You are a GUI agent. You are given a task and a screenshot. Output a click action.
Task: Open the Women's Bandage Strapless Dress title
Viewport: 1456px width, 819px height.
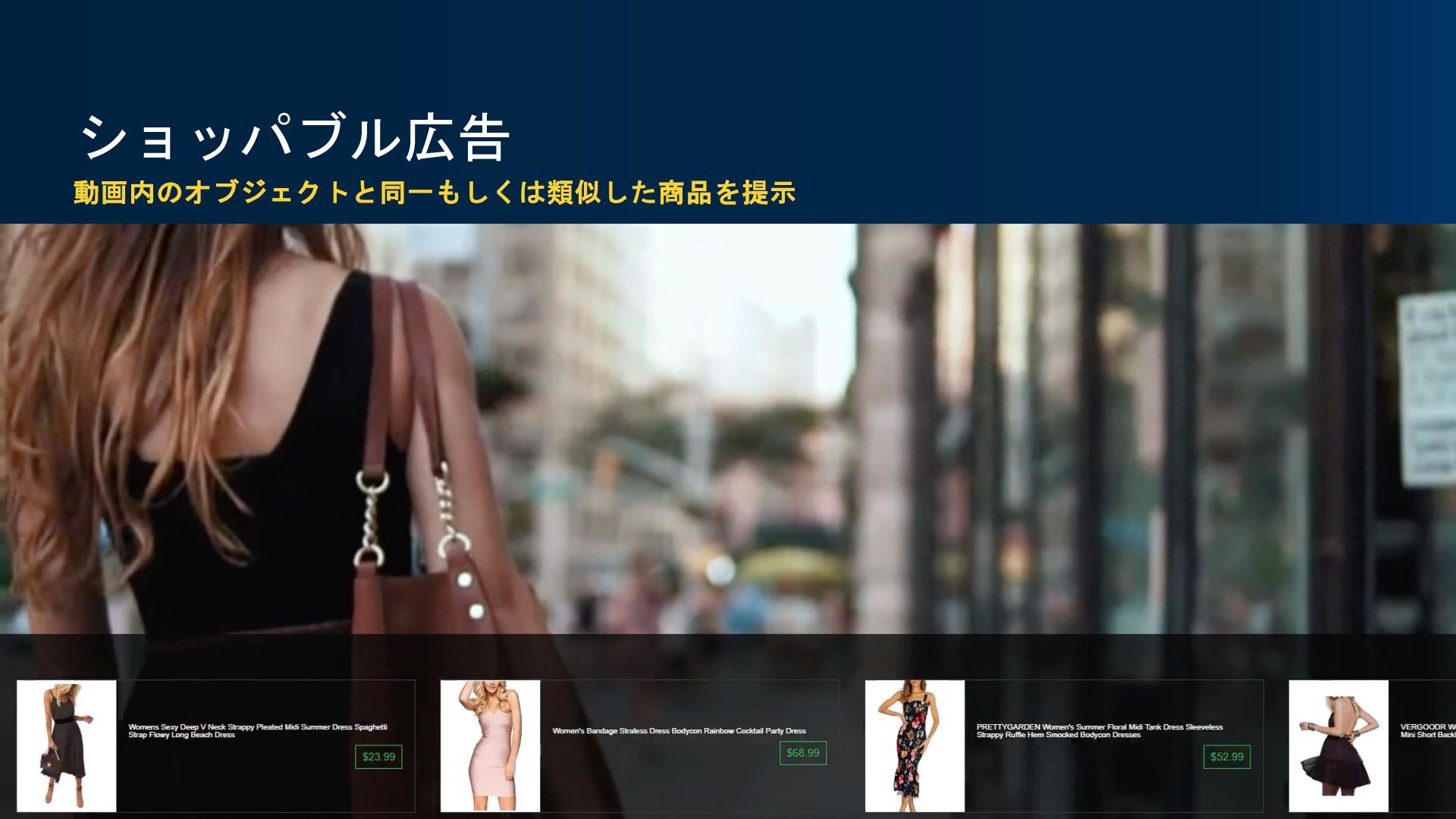pyautogui.click(x=679, y=731)
